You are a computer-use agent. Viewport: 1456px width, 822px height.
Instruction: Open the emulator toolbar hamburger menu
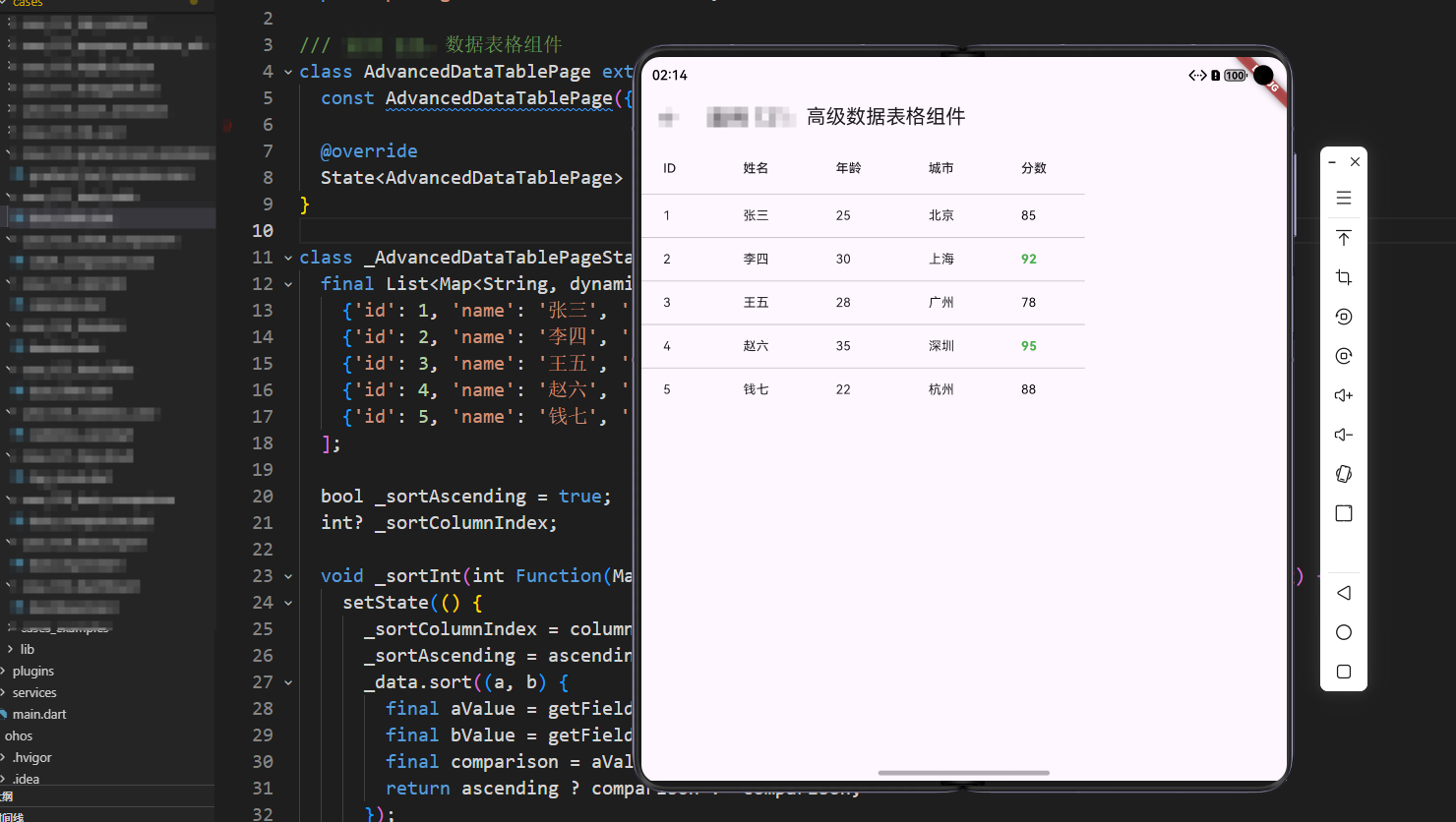pos(1344,198)
